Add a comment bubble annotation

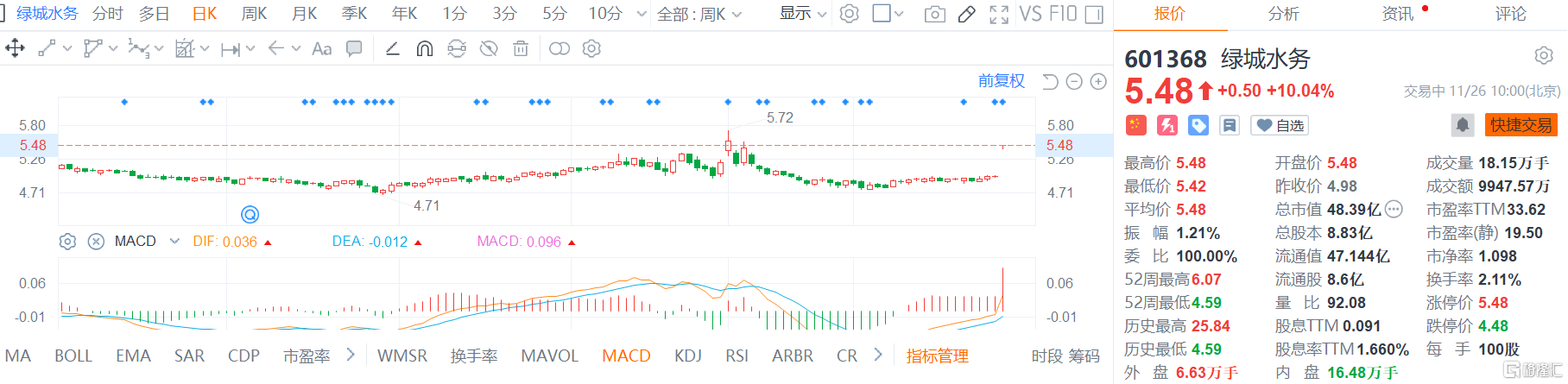[354, 48]
